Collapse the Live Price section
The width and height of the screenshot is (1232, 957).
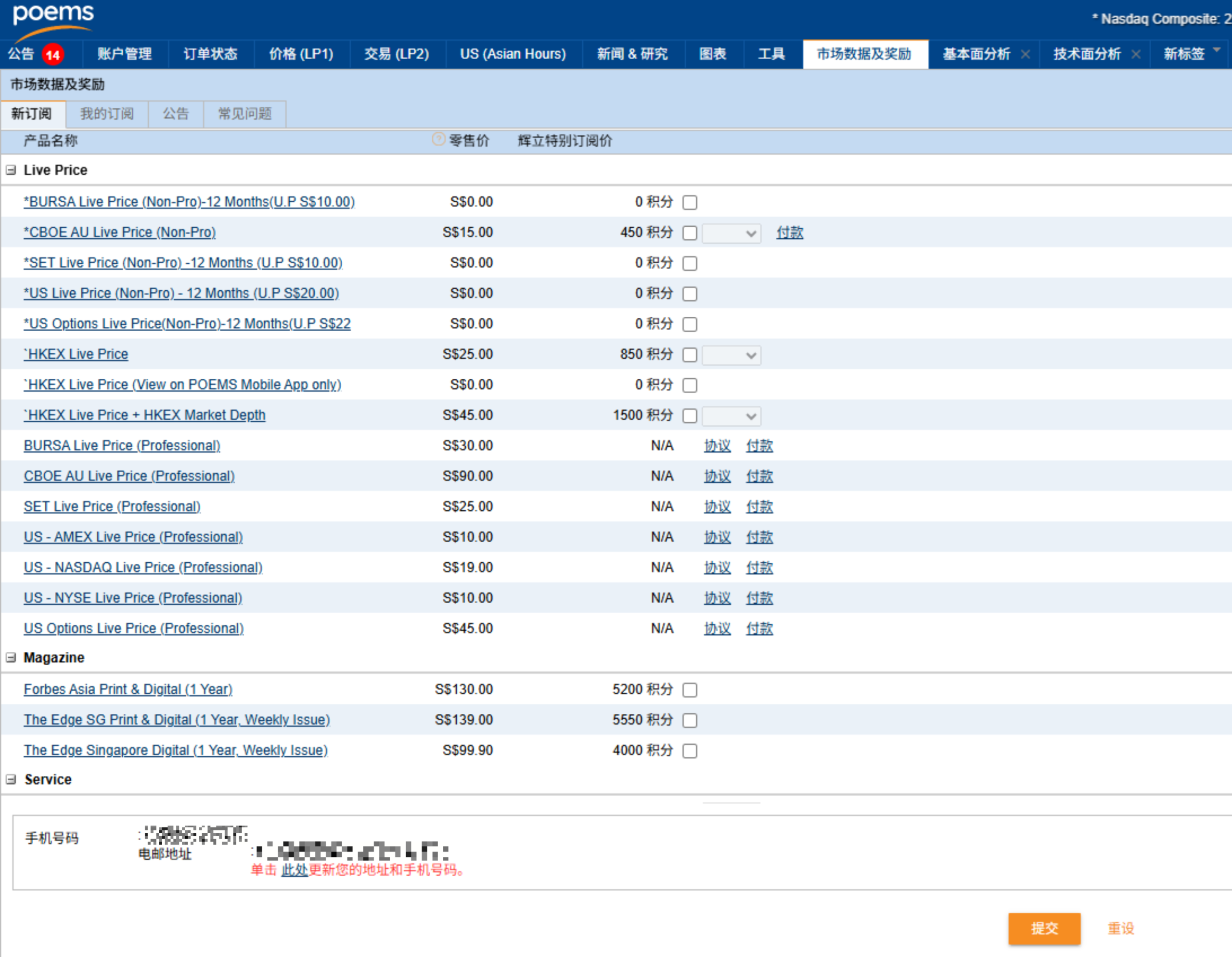[x=11, y=170]
